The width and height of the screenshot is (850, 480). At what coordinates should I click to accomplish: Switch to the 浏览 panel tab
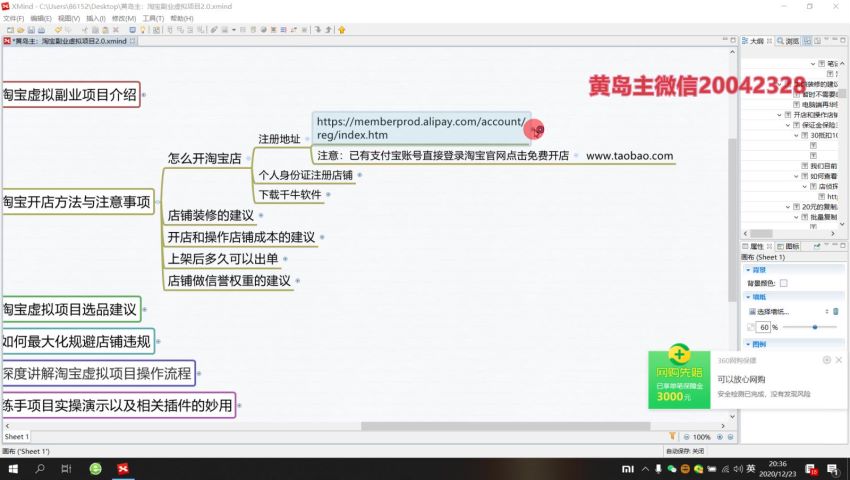tap(788, 41)
